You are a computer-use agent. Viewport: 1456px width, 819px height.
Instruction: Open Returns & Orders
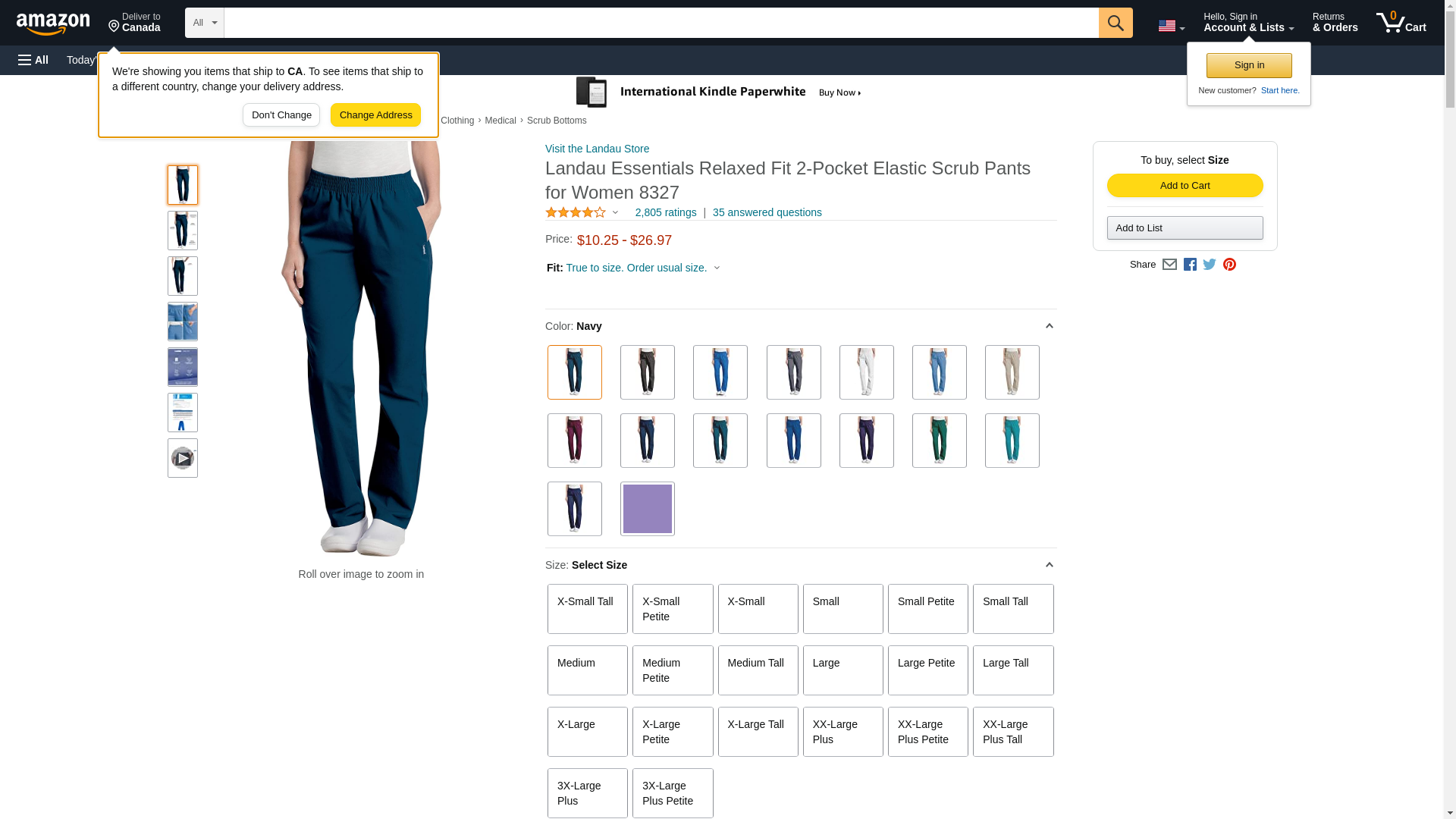pyautogui.click(x=1335, y=23)
